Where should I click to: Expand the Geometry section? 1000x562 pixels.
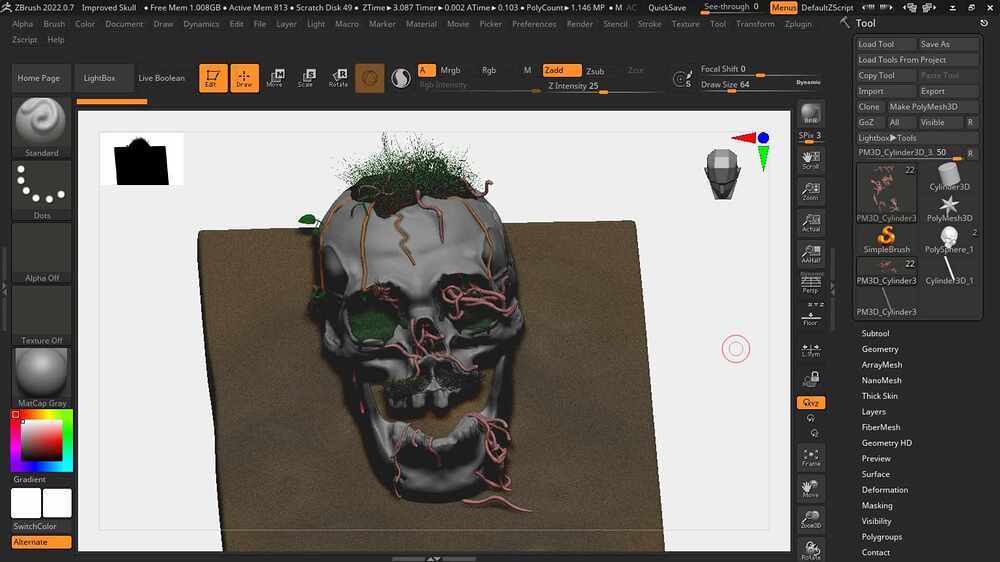(x=880, y=349)
